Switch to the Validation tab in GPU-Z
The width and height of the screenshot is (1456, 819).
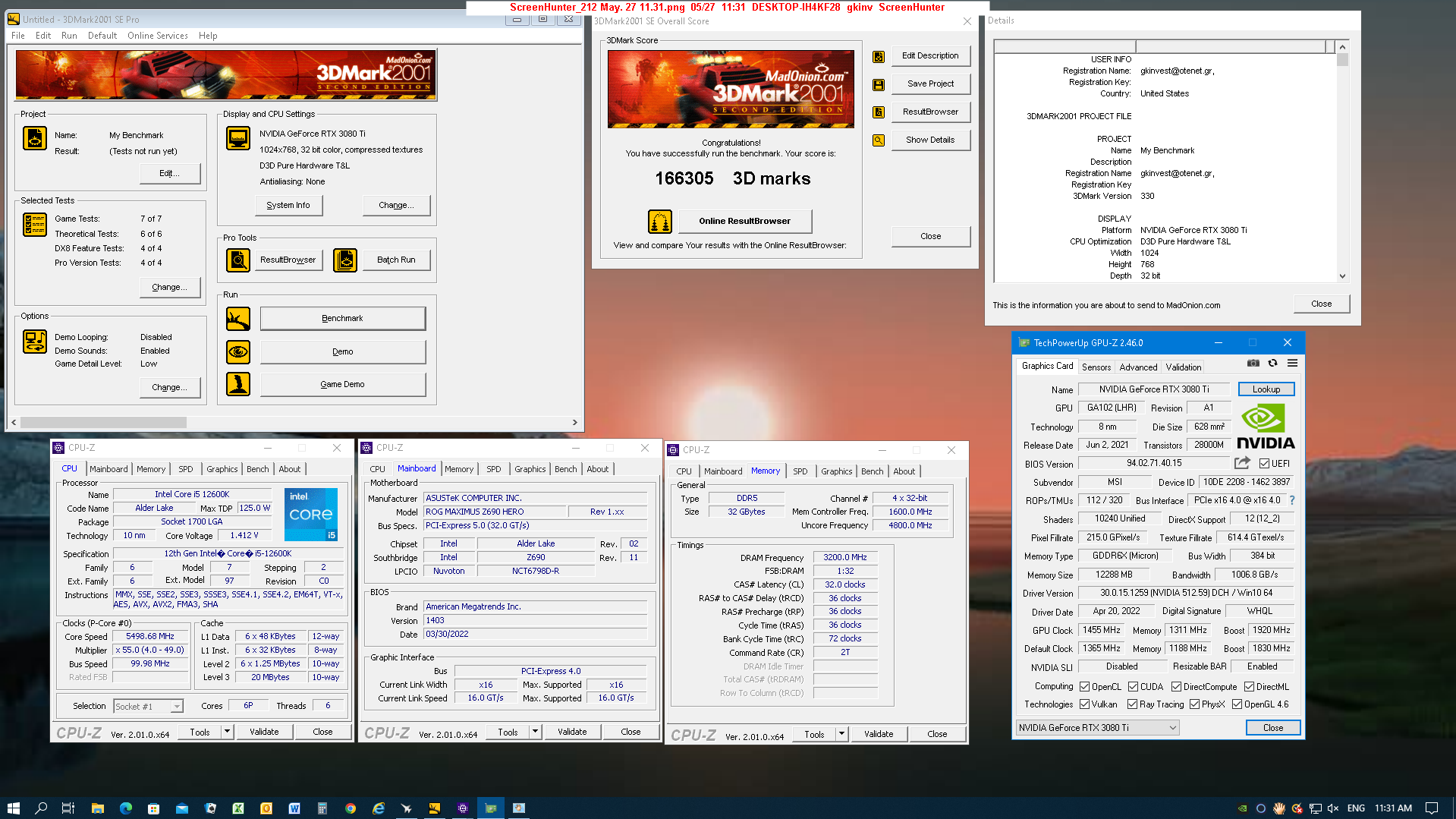point(1183,367)
